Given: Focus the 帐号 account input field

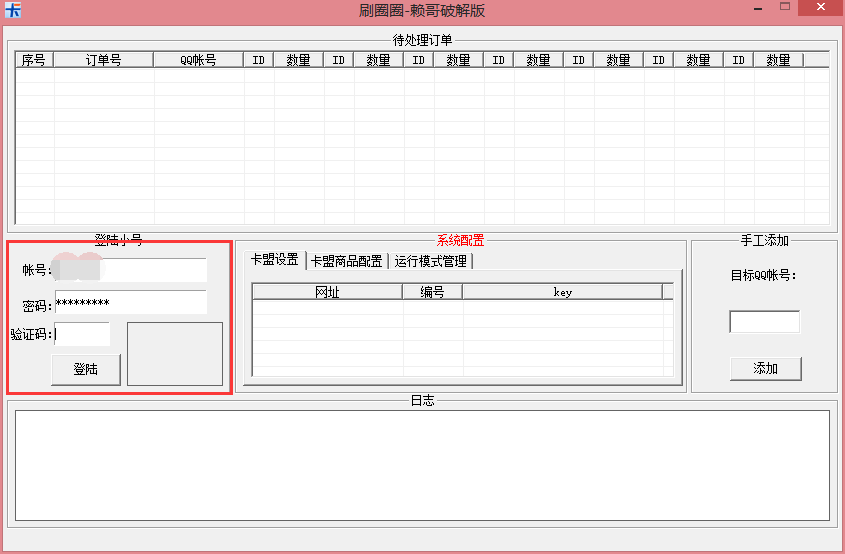Looking at the screenshot, I should pos(130,270).
